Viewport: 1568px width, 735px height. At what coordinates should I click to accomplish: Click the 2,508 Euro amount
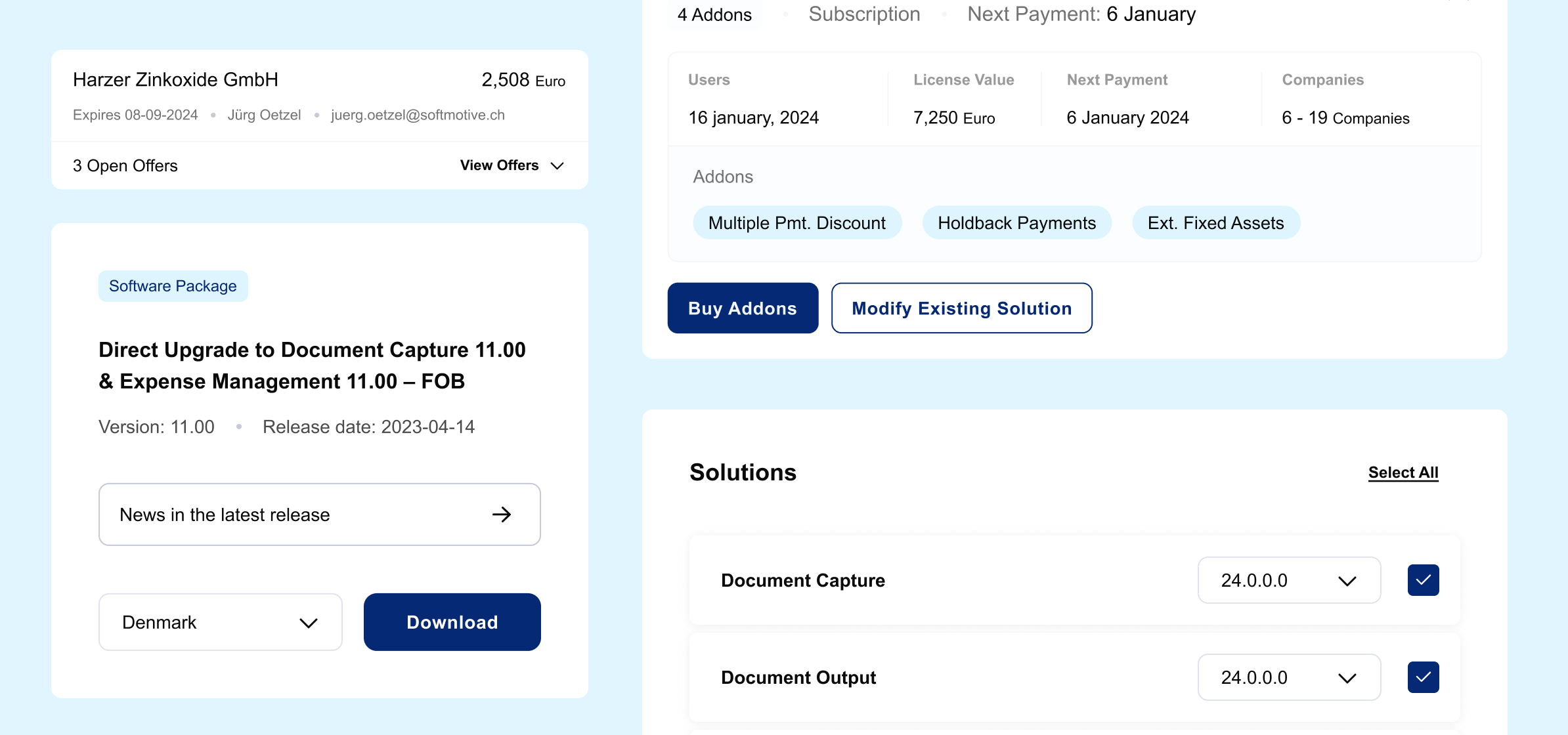pos(523,80)
